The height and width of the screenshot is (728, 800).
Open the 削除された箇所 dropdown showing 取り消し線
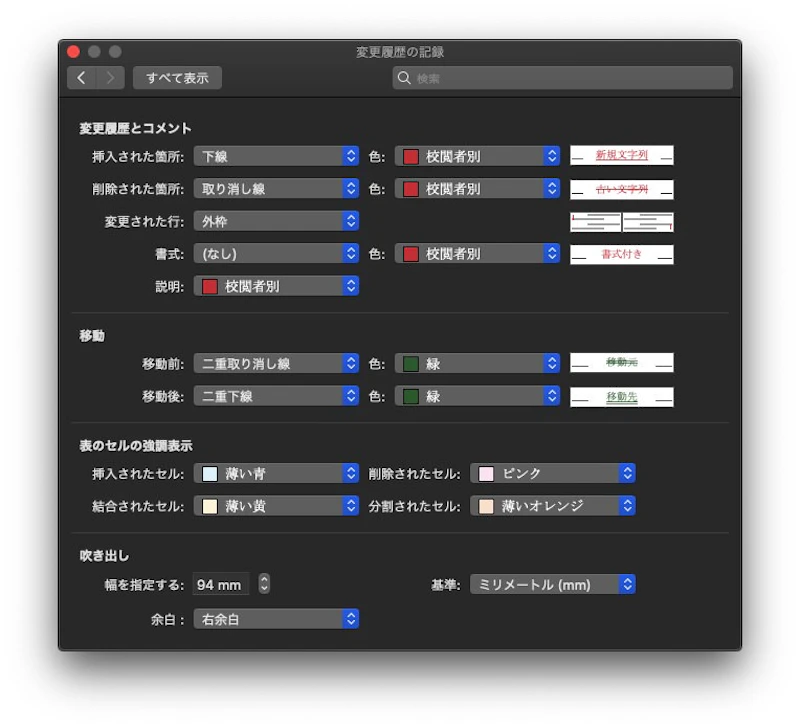(277, 188)
